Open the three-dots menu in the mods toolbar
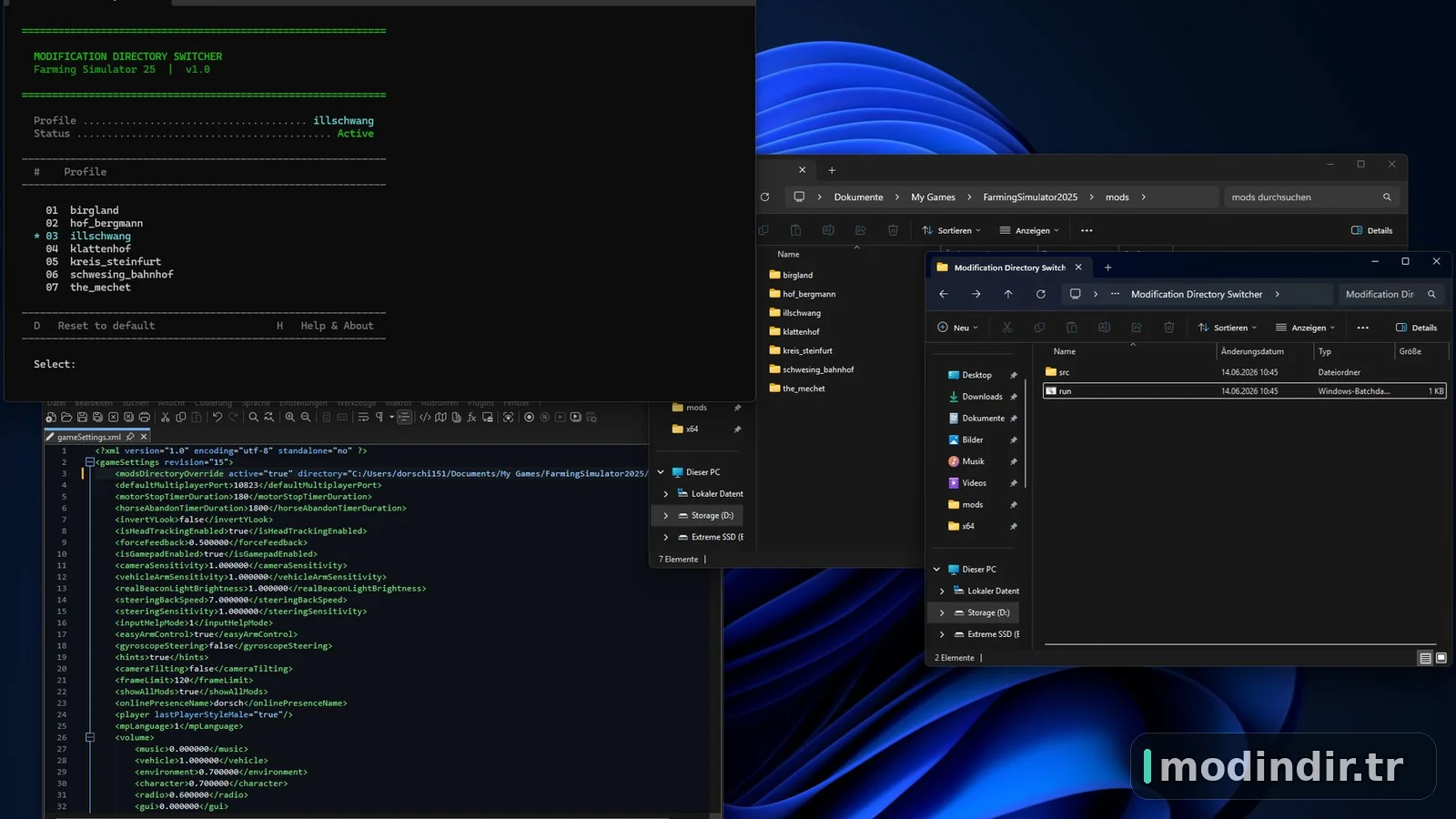Viewport: 1456px width, 819px height. click(1087, 230)
